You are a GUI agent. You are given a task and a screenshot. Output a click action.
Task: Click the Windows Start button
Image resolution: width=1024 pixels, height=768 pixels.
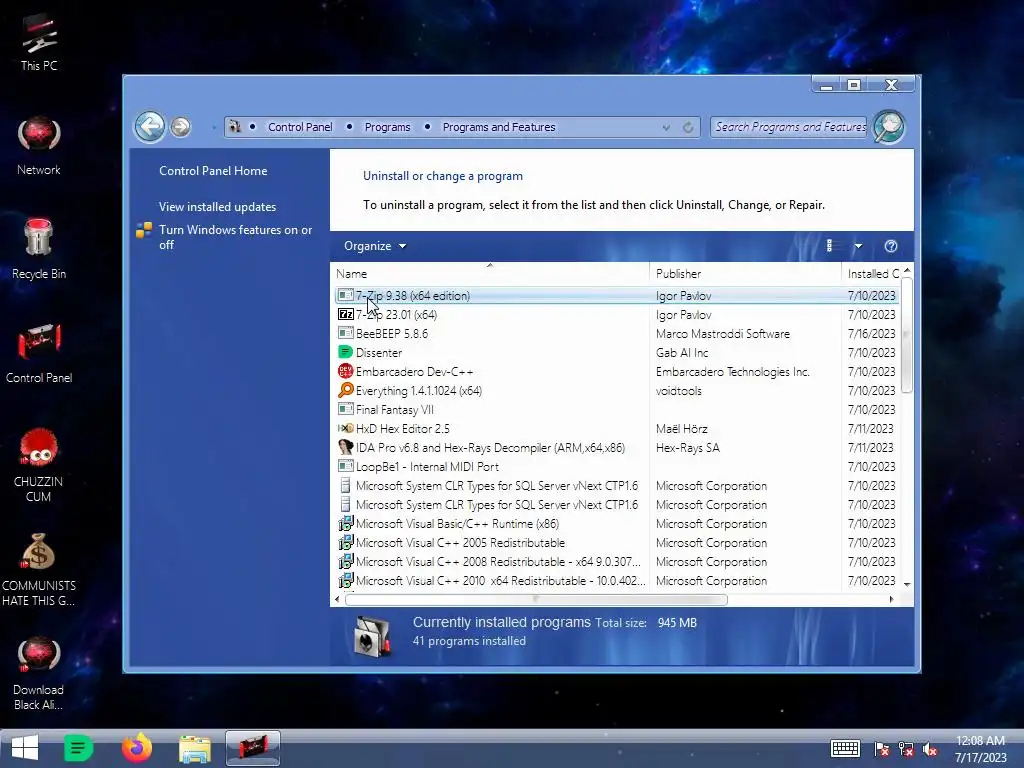pos(25,748)
